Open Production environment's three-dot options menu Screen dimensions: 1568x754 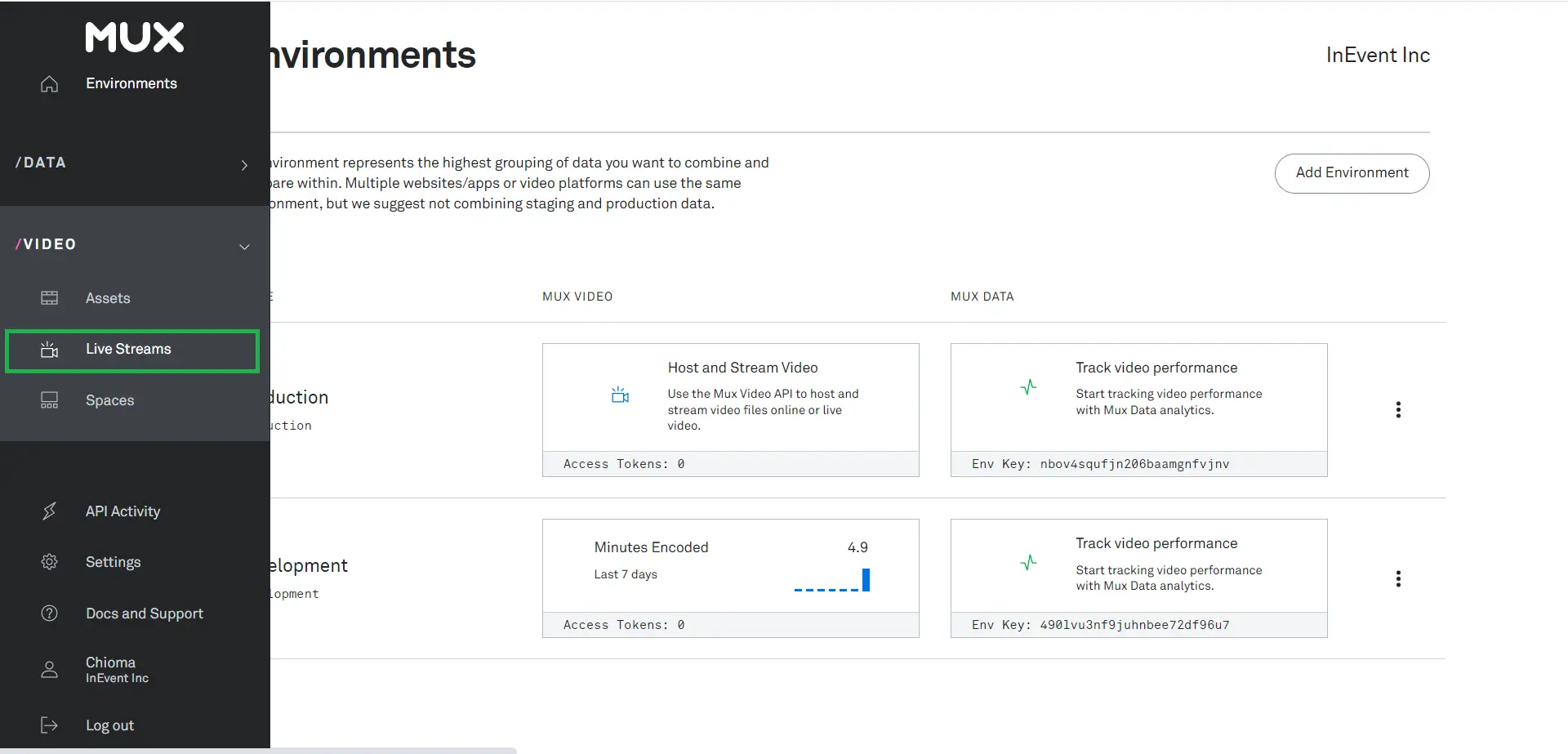point(1398,410)
